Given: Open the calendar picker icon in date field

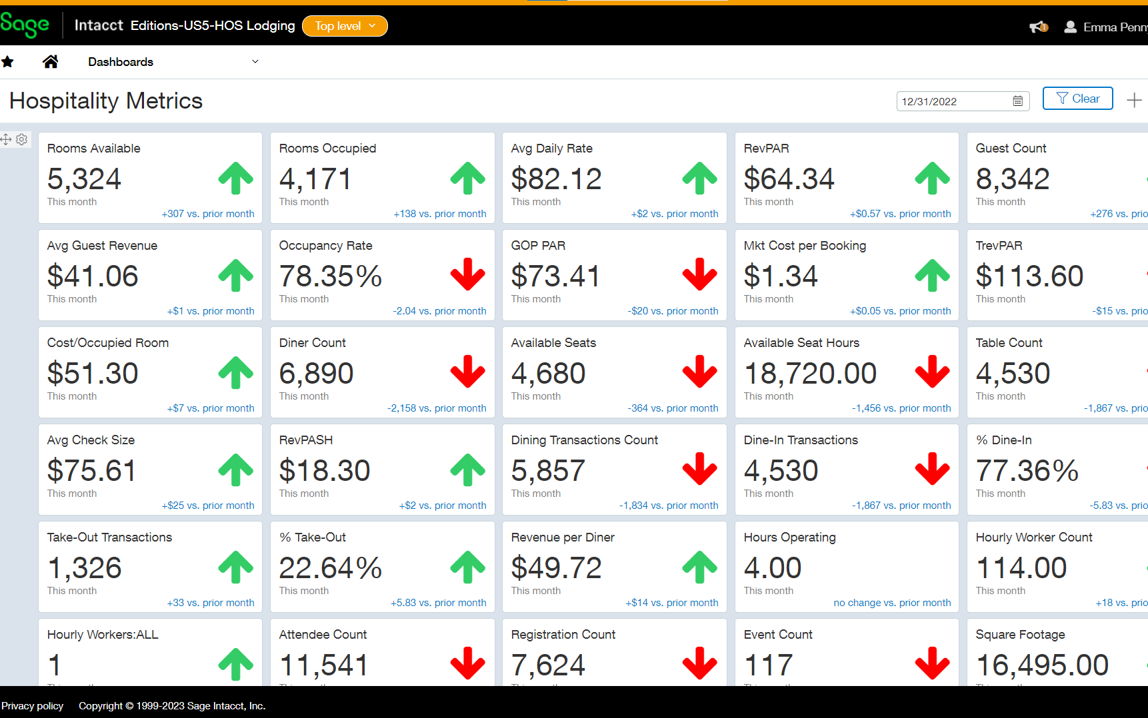Looking at the screenshot, I should pyautogui.click(x=1018, y=101).
